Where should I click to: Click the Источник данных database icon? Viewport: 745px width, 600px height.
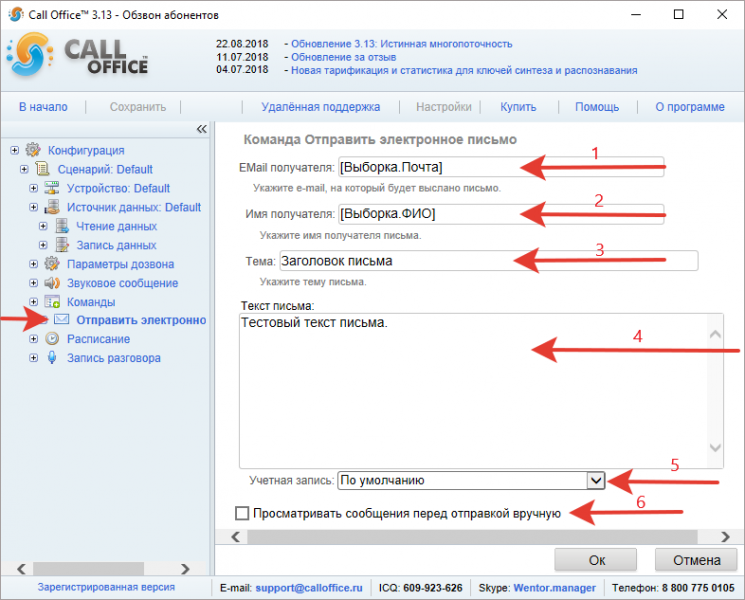pos(52,207)
